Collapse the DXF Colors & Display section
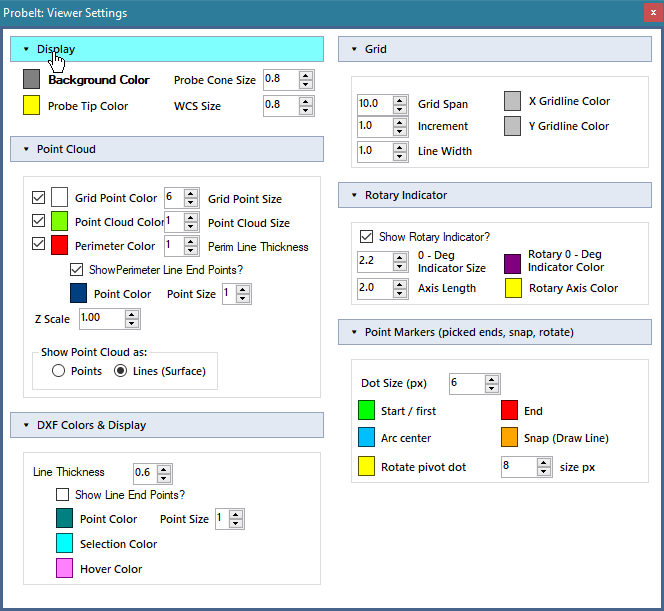The width and height of the screenshot is (664, 611). pyautogui.click(x=167, y=425)
